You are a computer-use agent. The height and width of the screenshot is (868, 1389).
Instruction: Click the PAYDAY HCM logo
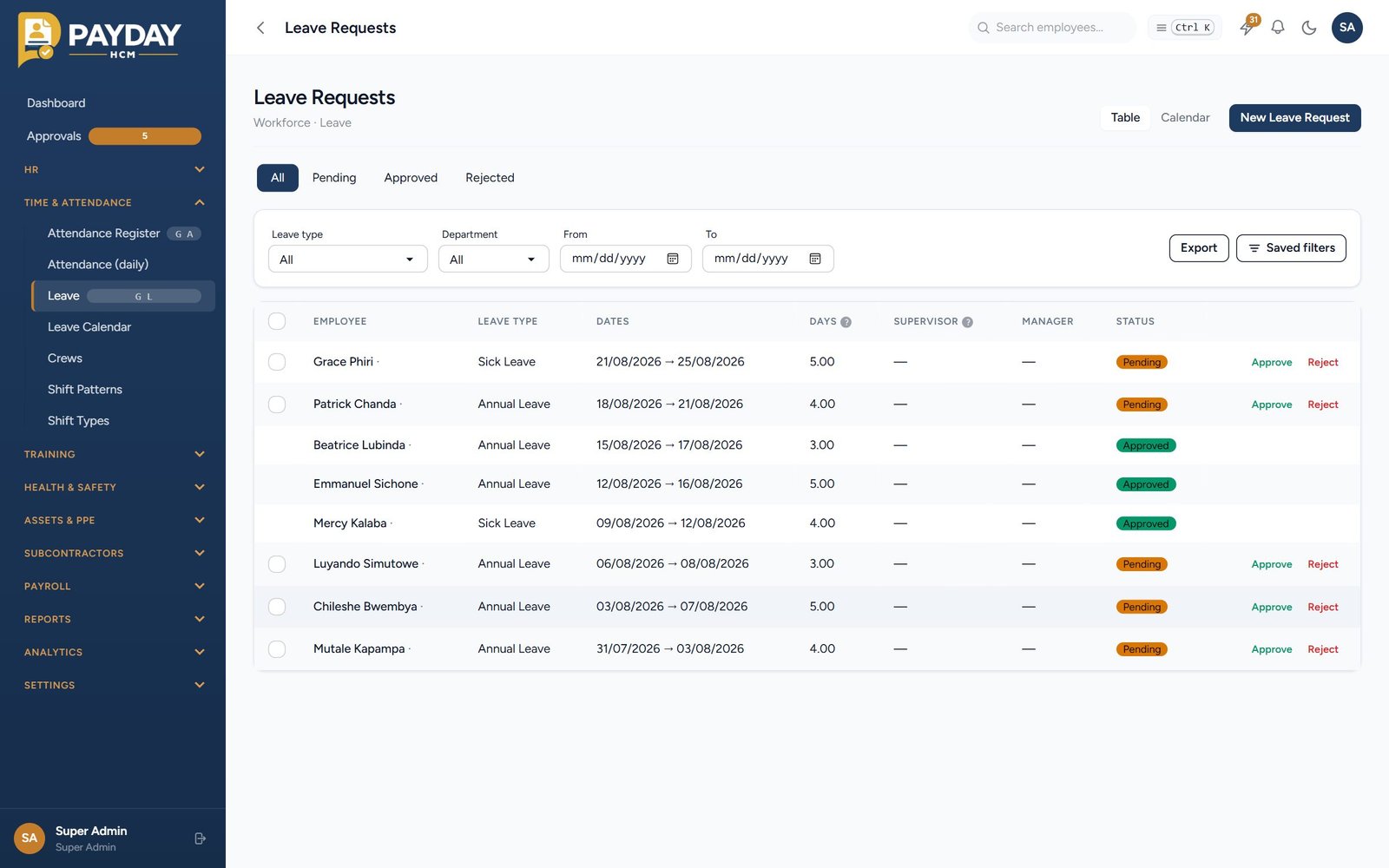coord(99,38)
